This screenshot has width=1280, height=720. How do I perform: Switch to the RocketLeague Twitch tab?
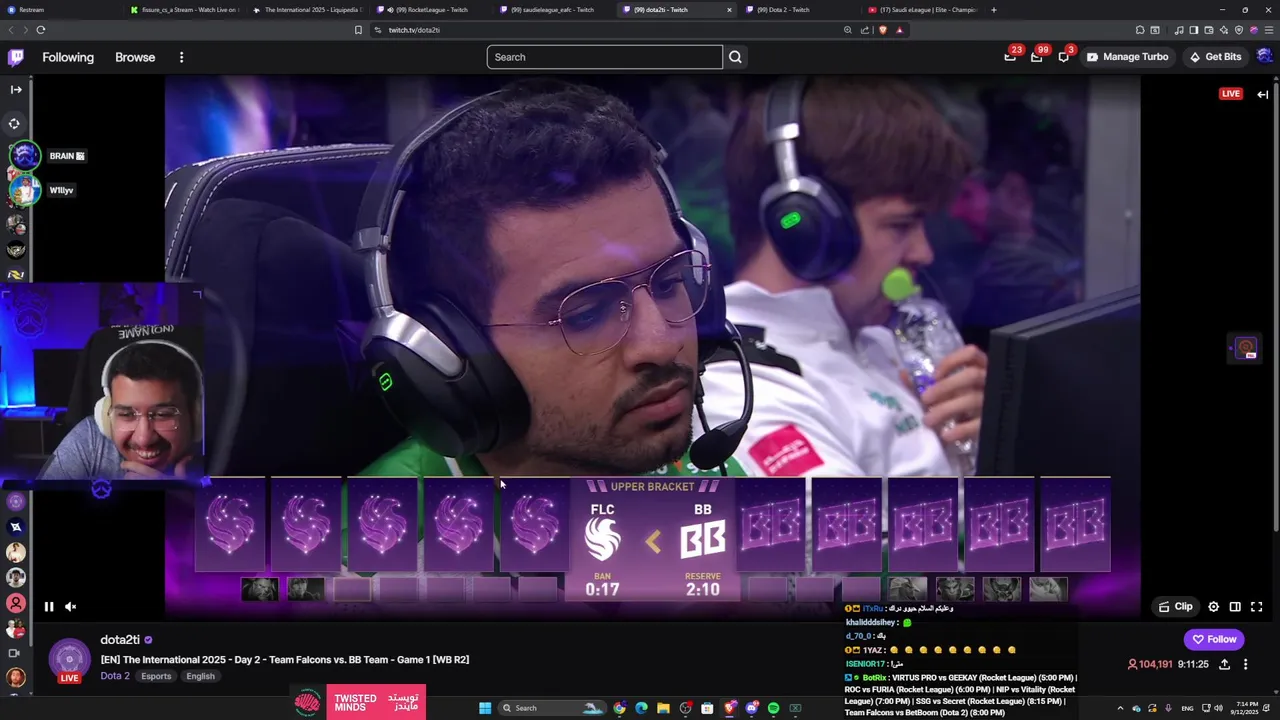pyautogui.click(x=432, y=10)
